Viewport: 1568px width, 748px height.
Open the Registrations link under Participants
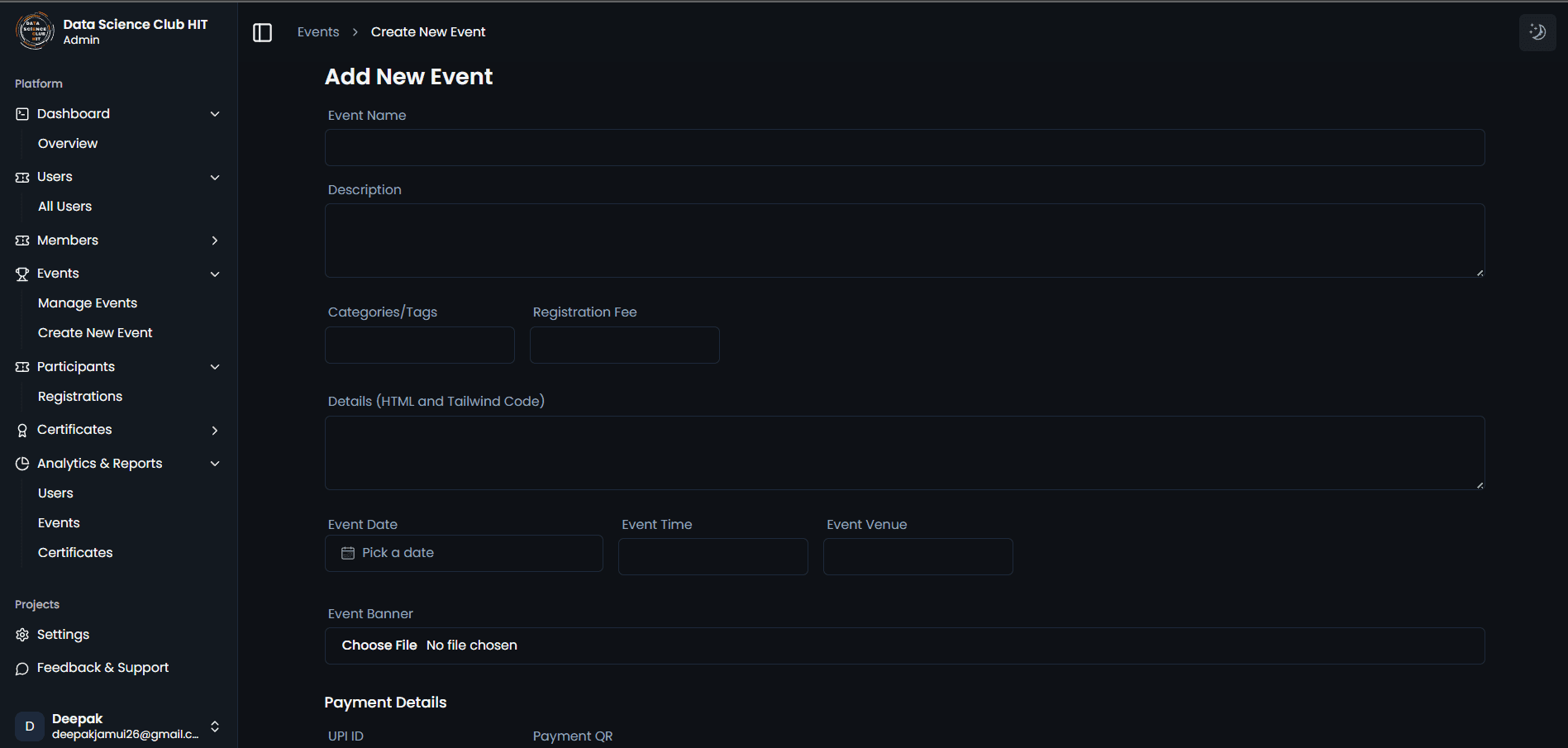coord(80,396)
